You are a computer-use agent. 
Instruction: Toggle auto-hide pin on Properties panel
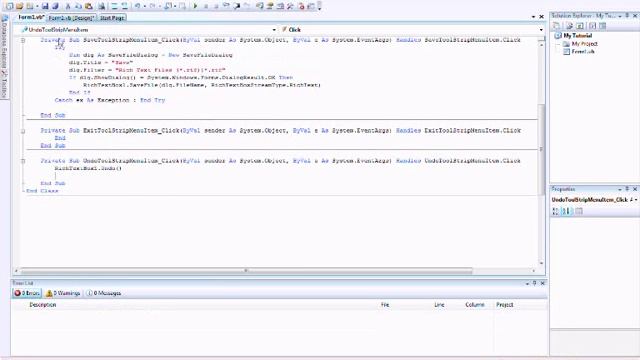click(x=627, y=189)
